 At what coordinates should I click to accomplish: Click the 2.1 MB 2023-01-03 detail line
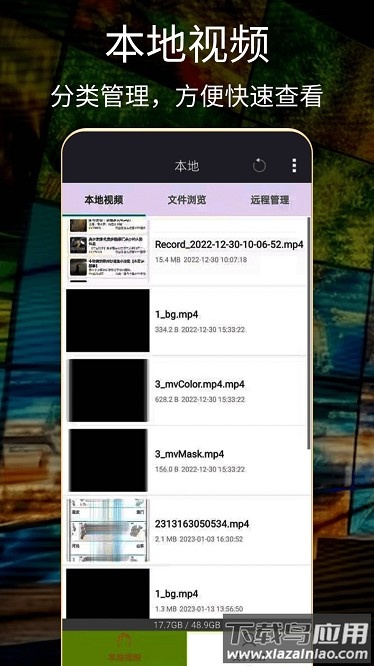[x=199, y=539]
